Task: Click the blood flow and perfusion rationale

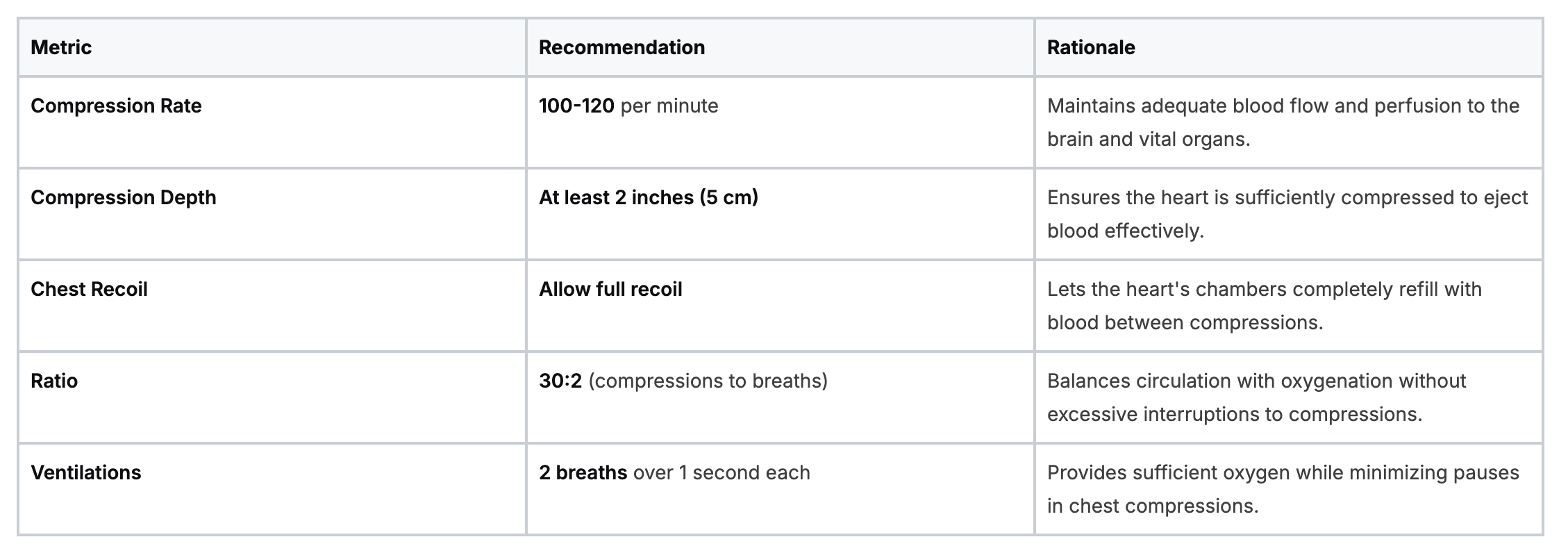Action: point(1283,122)
